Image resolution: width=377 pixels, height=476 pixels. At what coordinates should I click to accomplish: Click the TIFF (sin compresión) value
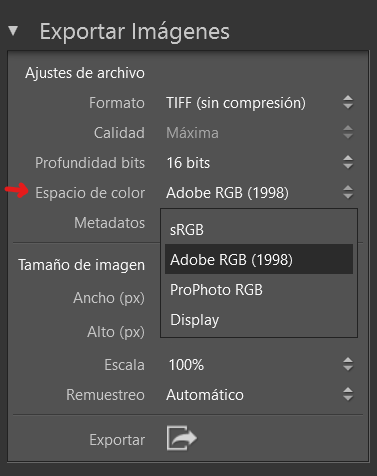[x=236, y=103]
